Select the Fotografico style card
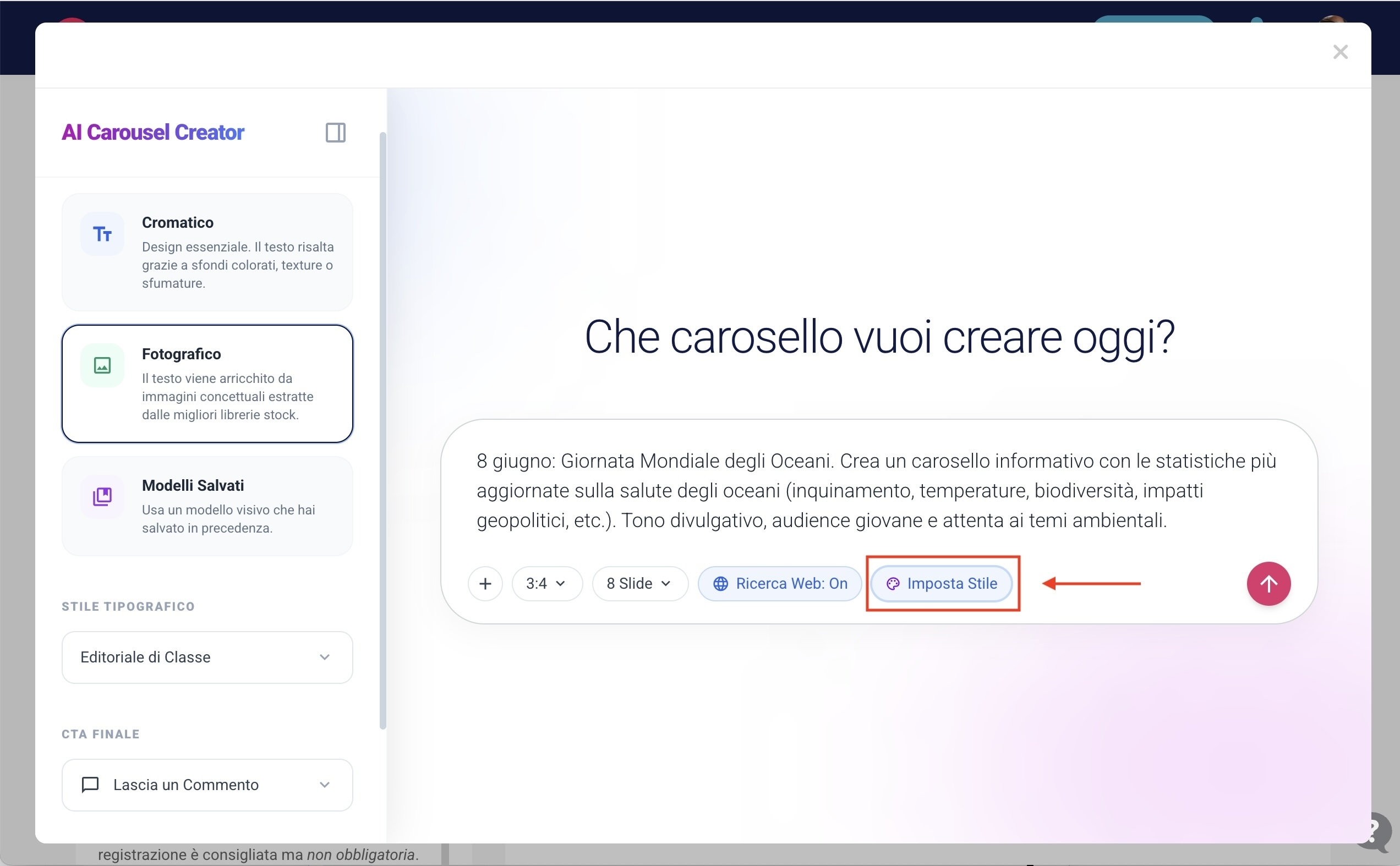The height and width of the screenshot is (866, 1400). coord(207,383)
